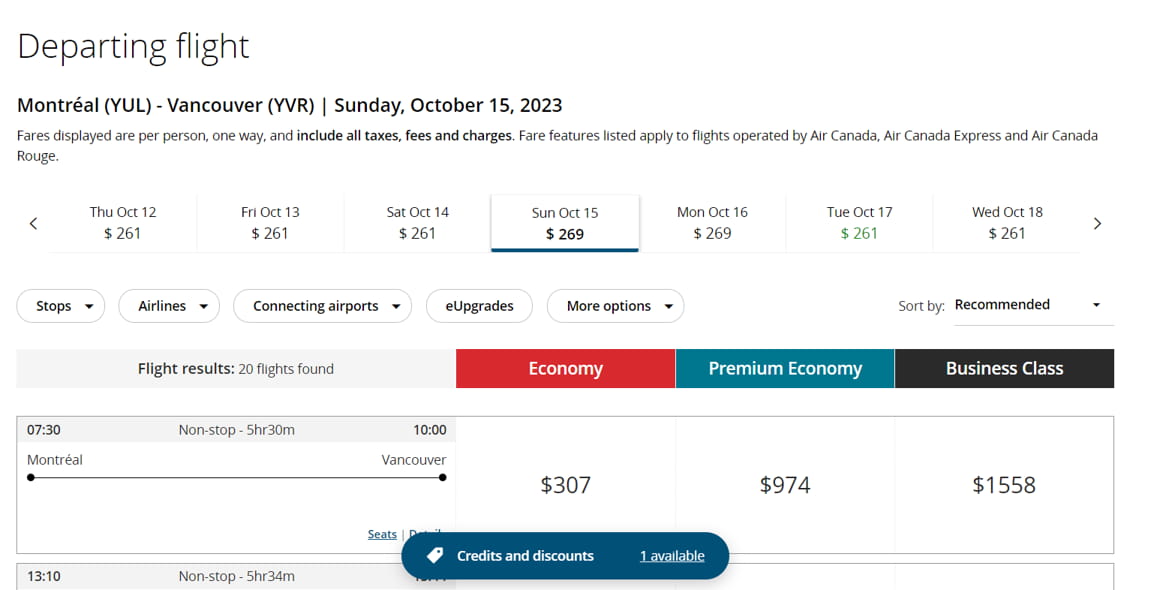Open the Seats link for 07:30 flight
The height and width of the screenshot is (590, 1154).
pyautogui.click(x=382, y=535)
